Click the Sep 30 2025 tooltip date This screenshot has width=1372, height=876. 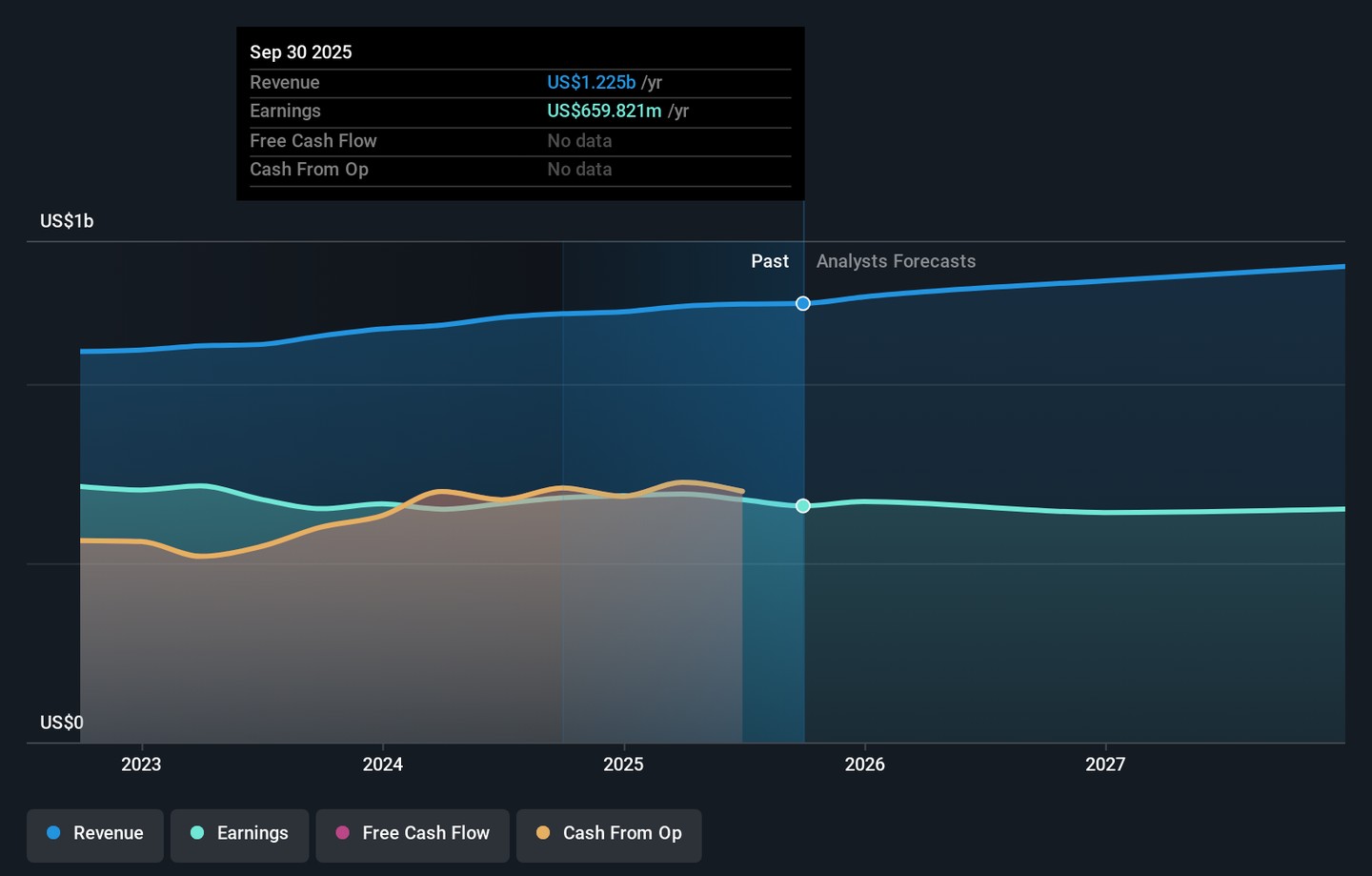point(301,52)
